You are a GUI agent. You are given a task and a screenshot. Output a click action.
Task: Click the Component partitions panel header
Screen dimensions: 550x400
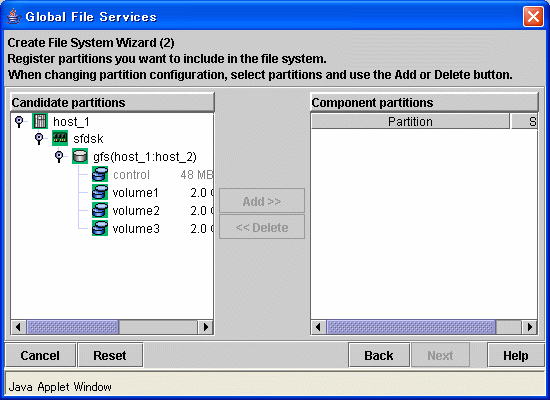coord(424,102)
